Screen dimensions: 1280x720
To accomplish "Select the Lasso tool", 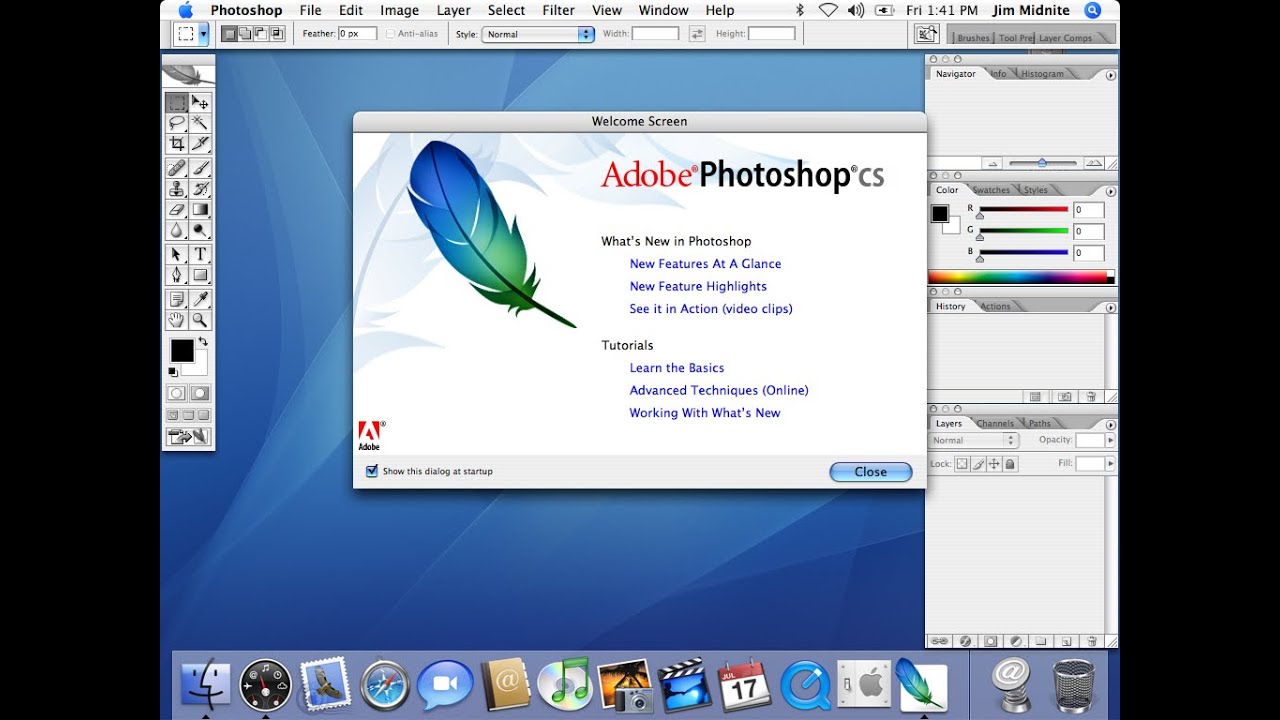I will (x=177, y=123).
